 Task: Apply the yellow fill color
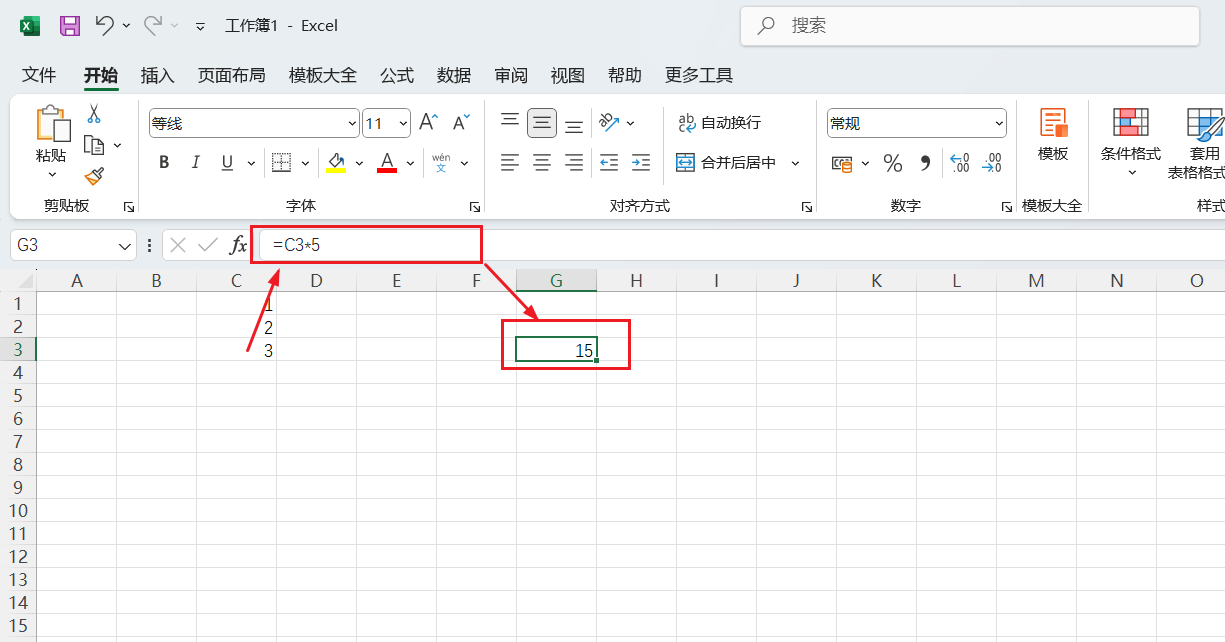pyautogui.click(x=336, y=162)
